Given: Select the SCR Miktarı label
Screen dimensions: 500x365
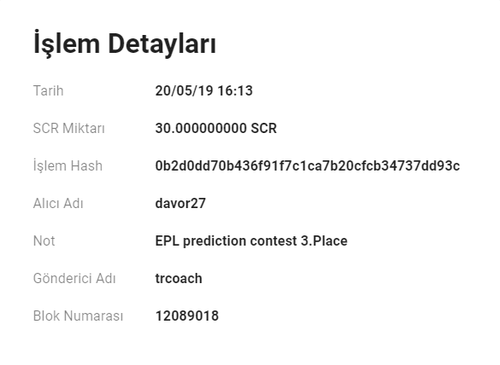Looking at the screenshot, I should pyautogui.click(x=69, y=128).
